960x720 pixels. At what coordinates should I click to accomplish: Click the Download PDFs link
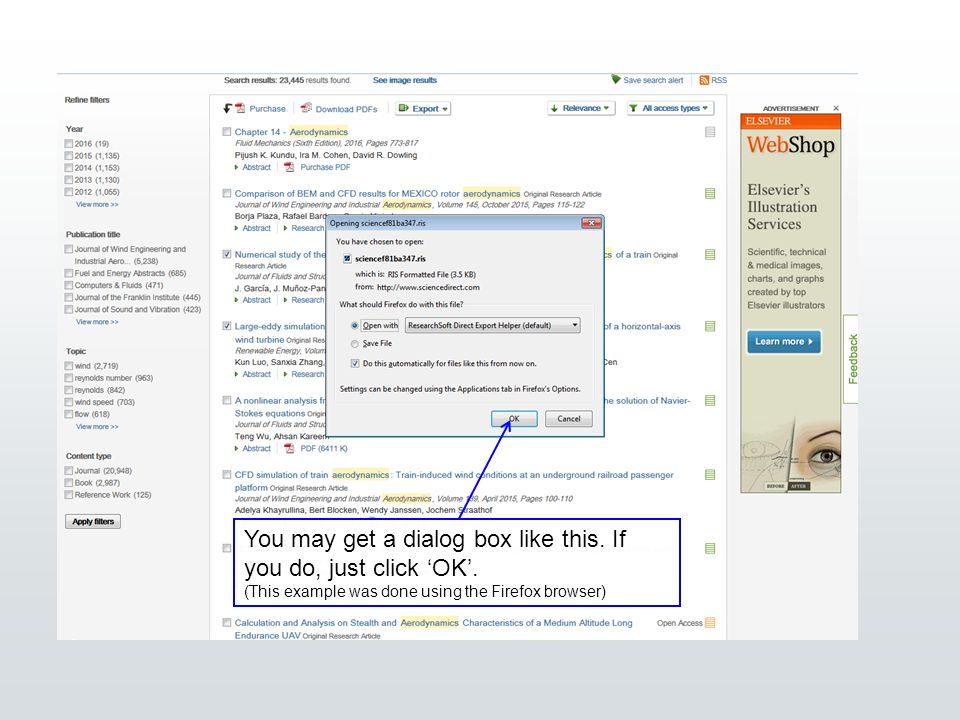pyautogui.click(x=346, y=109)
